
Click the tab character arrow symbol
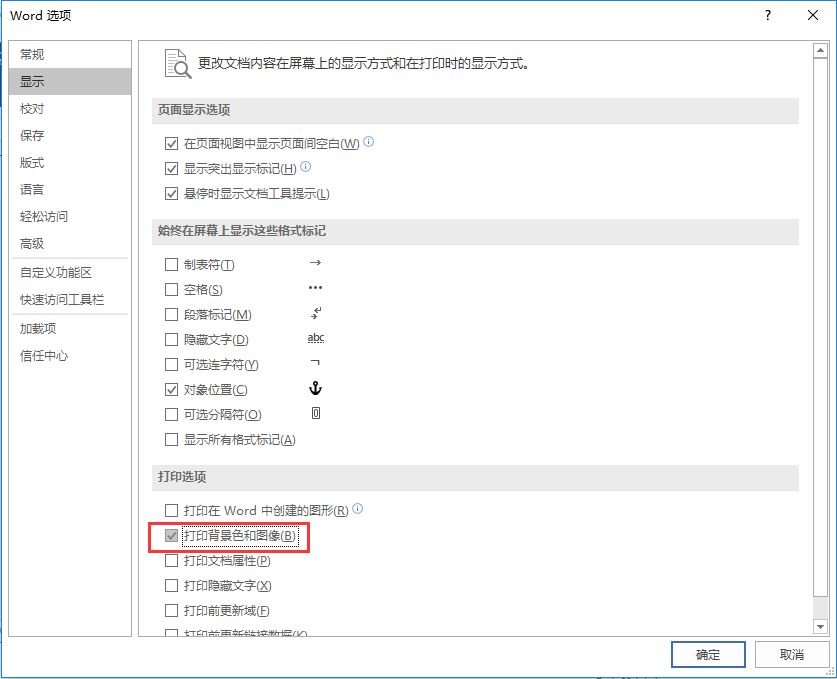point(315,262)
